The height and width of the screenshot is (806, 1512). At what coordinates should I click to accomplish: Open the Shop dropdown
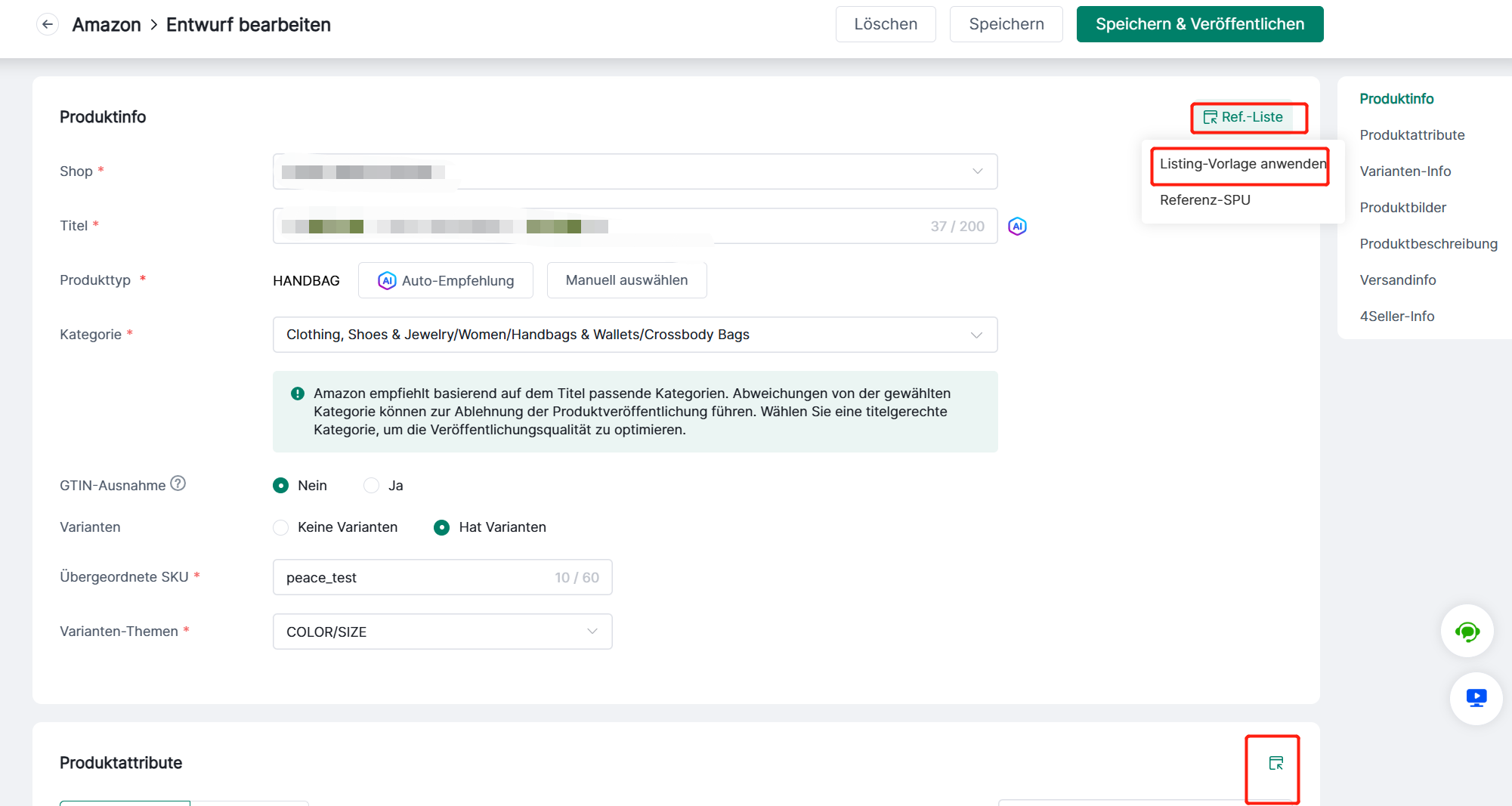(x=634, y=171)
